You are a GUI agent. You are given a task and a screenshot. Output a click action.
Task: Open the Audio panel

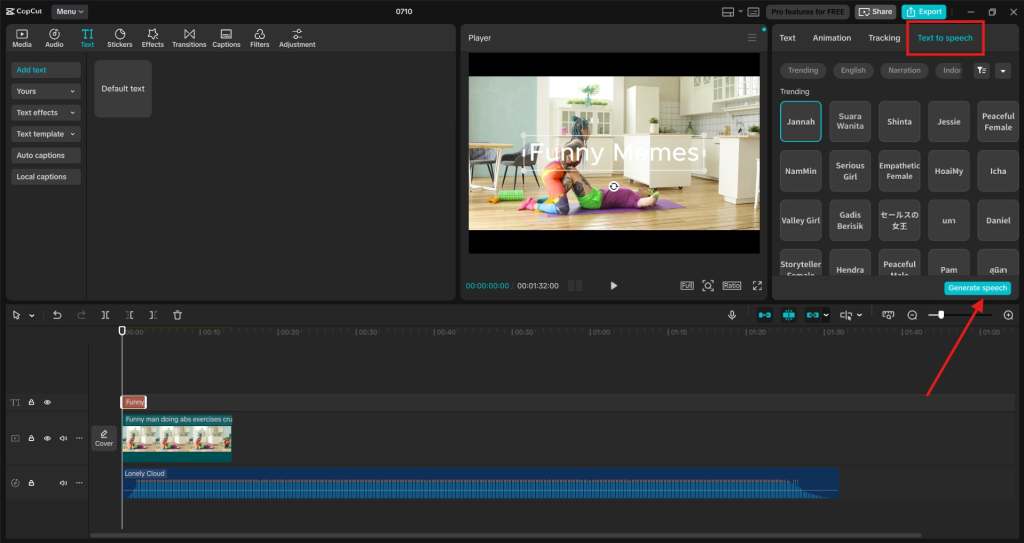point(54,38)
